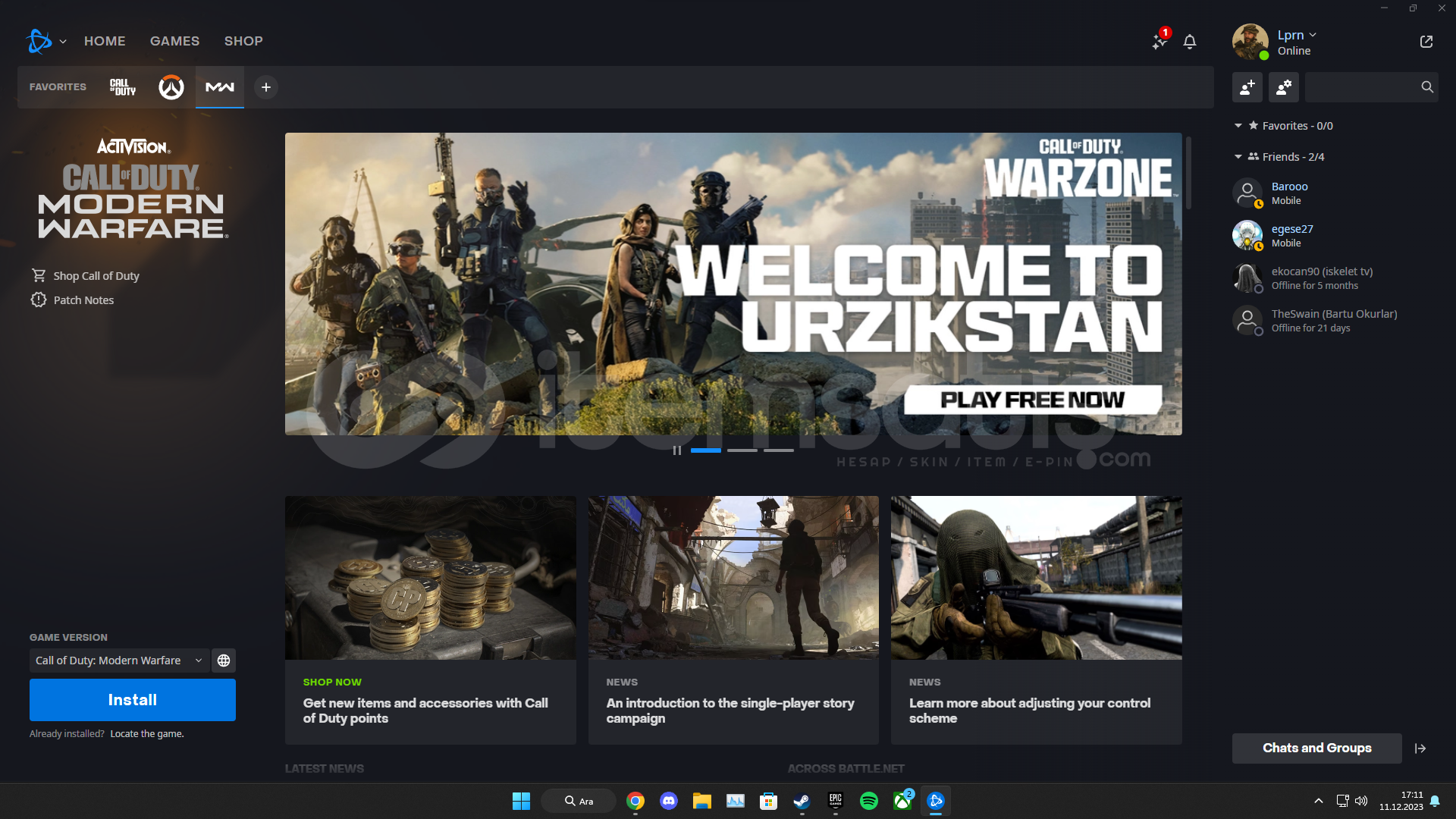Image resolution: width=1456 pixels, height=819 pixels.
Task: Jump to second carousel slide indicator
Action: coord(742,450)
